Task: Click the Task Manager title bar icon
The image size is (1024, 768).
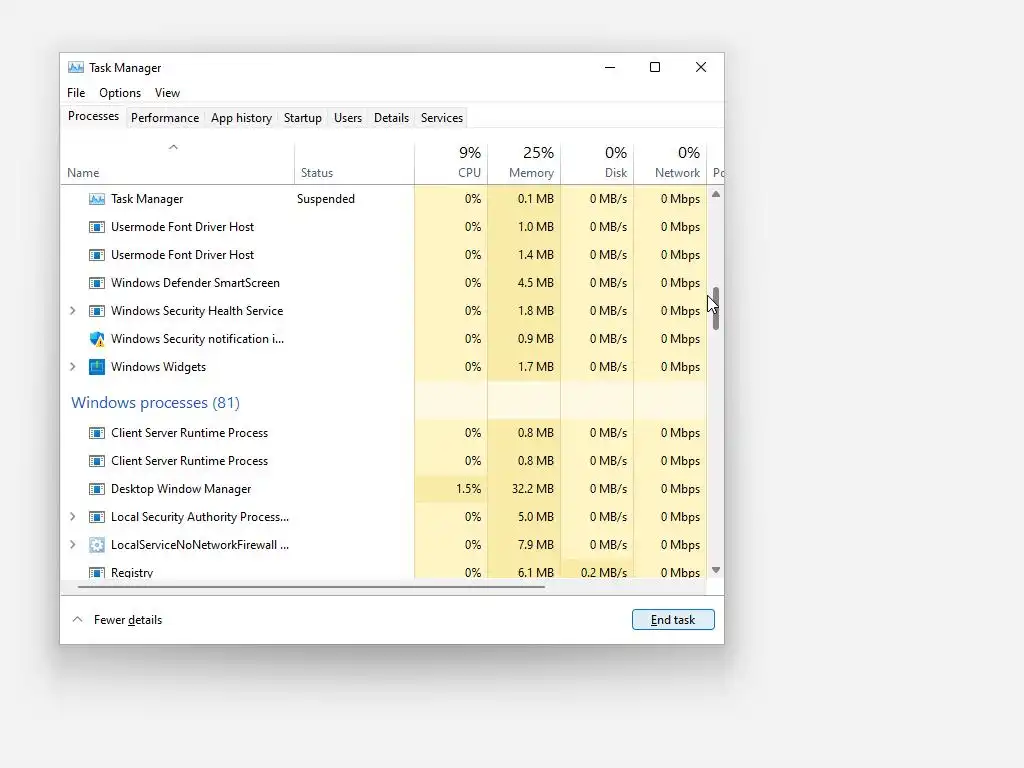Action: click(x=76, y=67)
